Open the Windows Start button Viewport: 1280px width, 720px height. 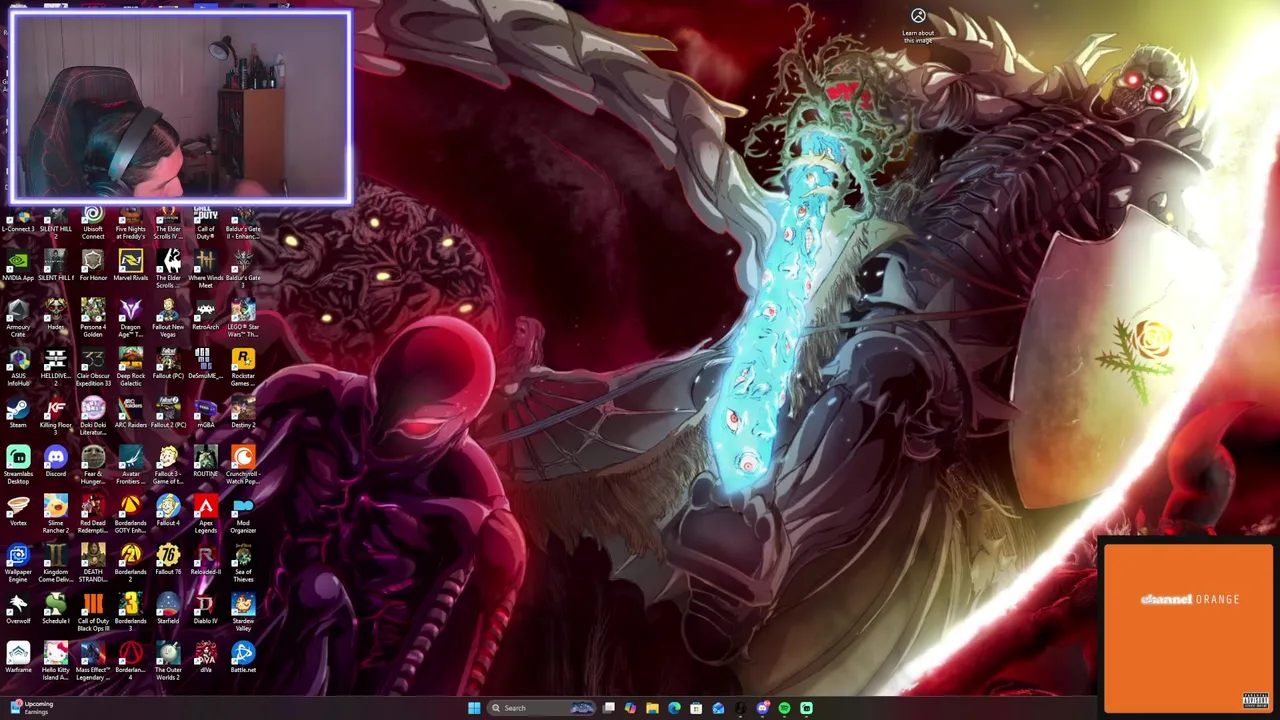point(474,708)
